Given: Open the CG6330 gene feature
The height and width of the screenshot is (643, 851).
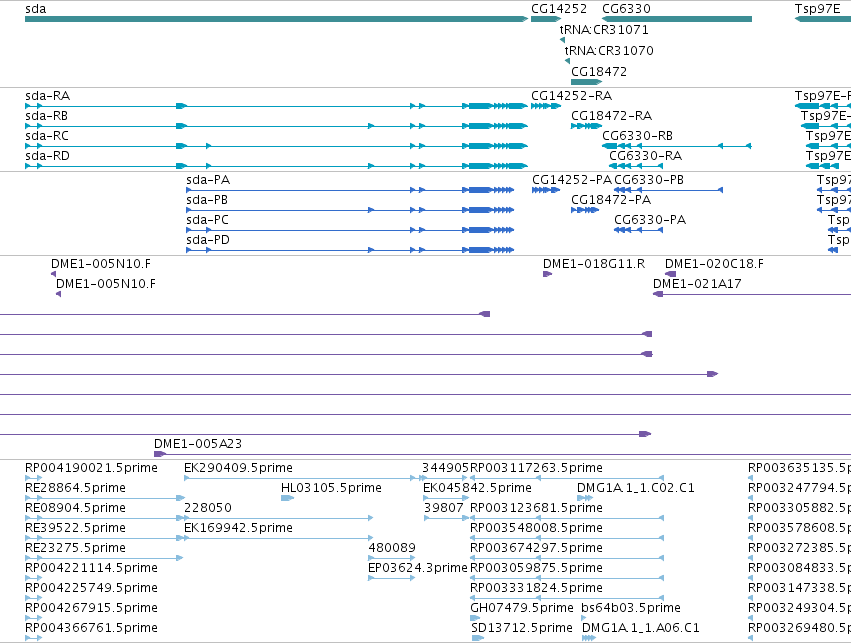Looking at the screenshot, I should (x=677, y=19).
